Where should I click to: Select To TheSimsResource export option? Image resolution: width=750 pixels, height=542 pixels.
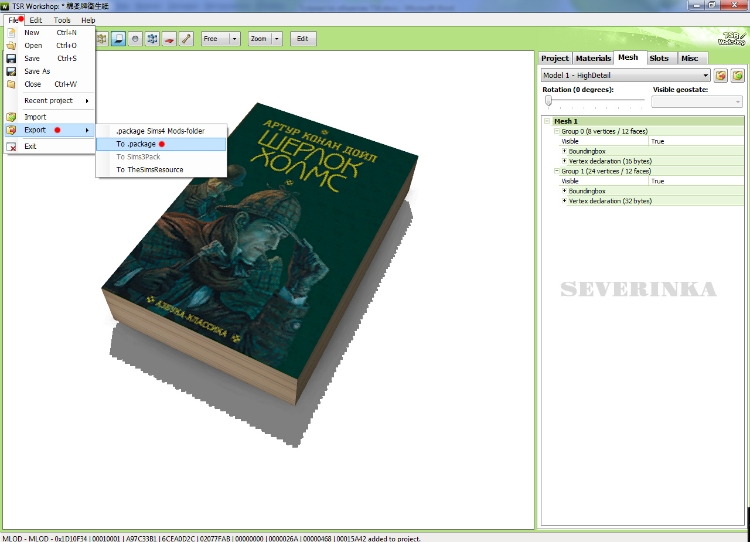(x=161, y=169)
